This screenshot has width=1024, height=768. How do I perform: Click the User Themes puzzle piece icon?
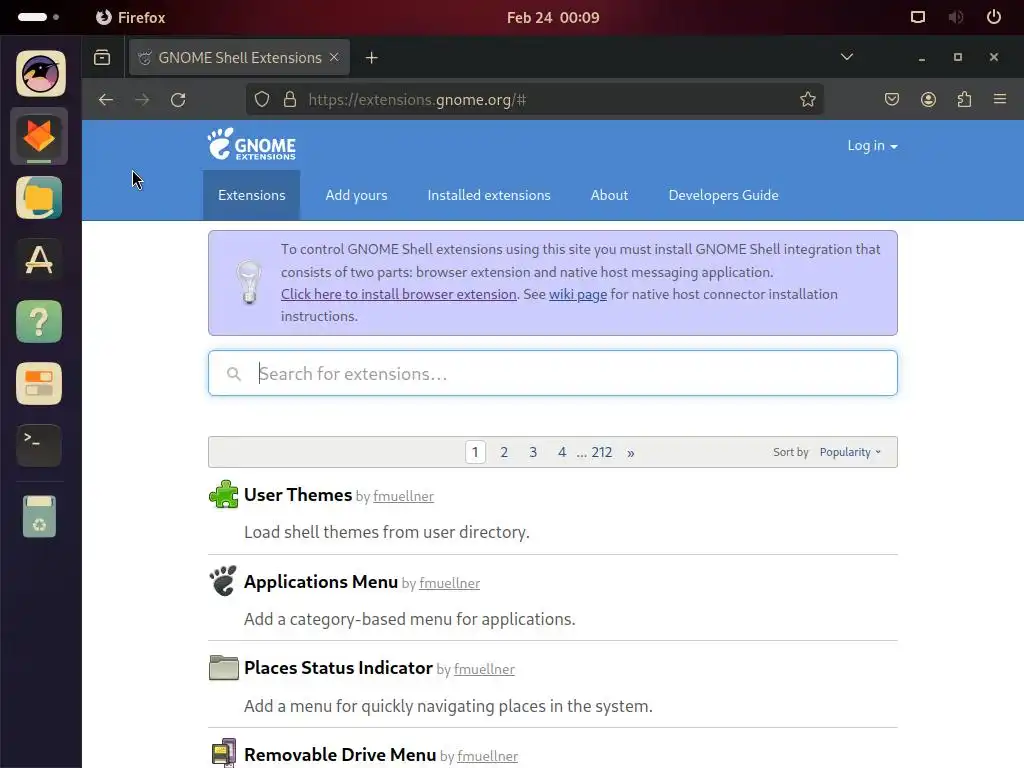click(x=223, y=494)
